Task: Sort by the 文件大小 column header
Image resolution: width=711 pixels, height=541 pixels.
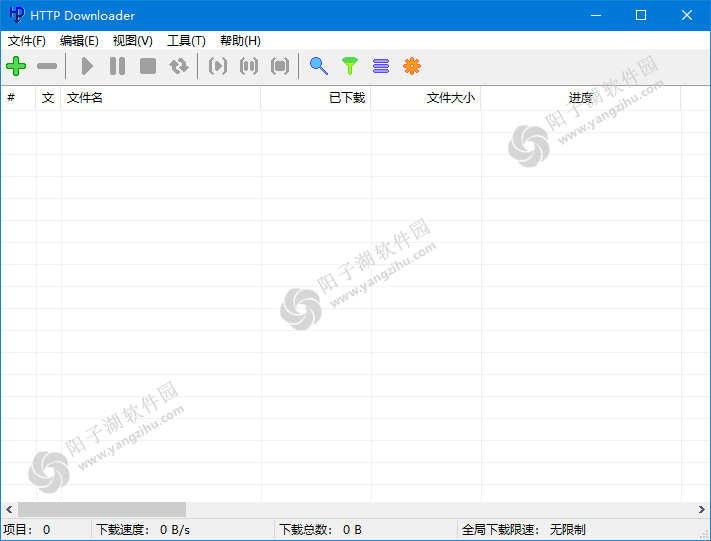Action: point(426,98)
